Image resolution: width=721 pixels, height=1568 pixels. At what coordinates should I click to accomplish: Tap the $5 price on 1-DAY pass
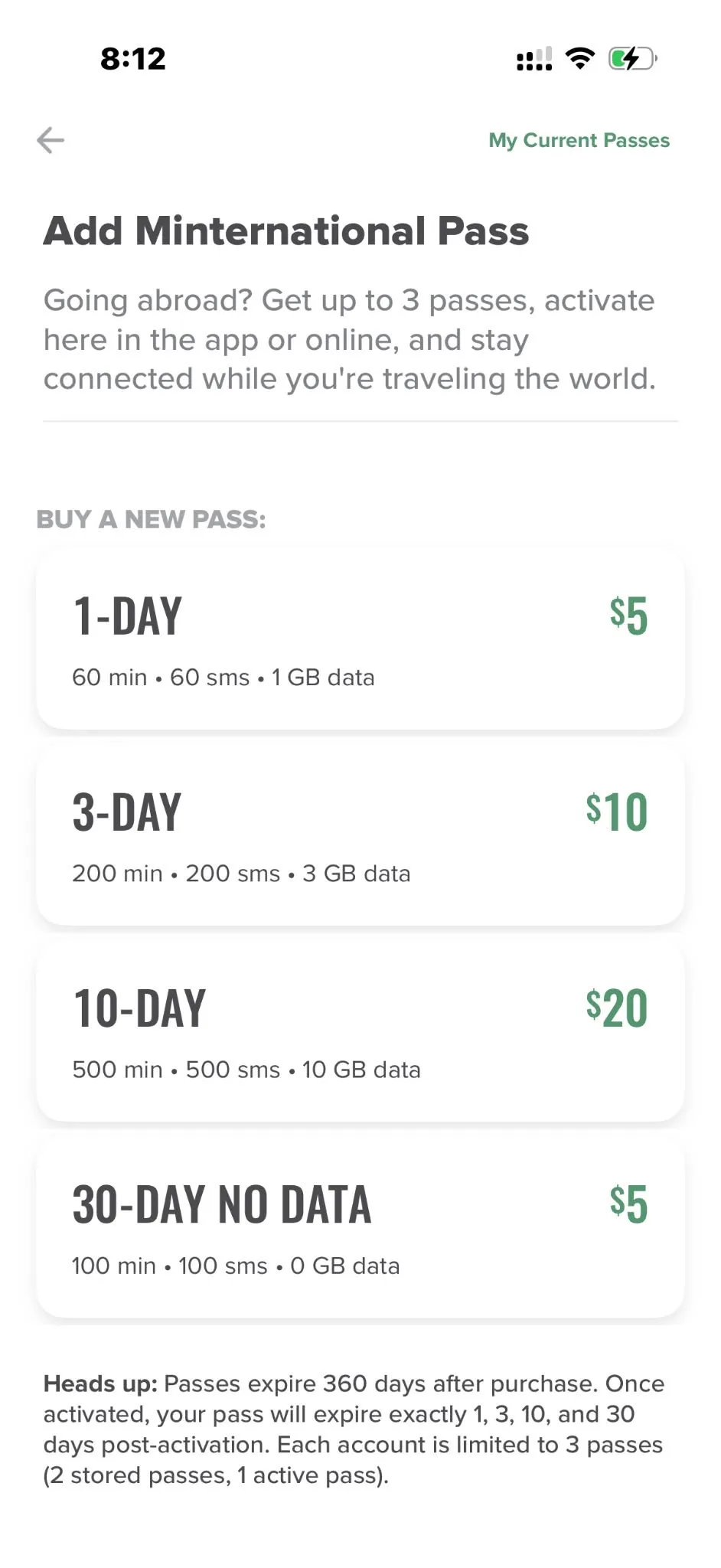point(628,616)
